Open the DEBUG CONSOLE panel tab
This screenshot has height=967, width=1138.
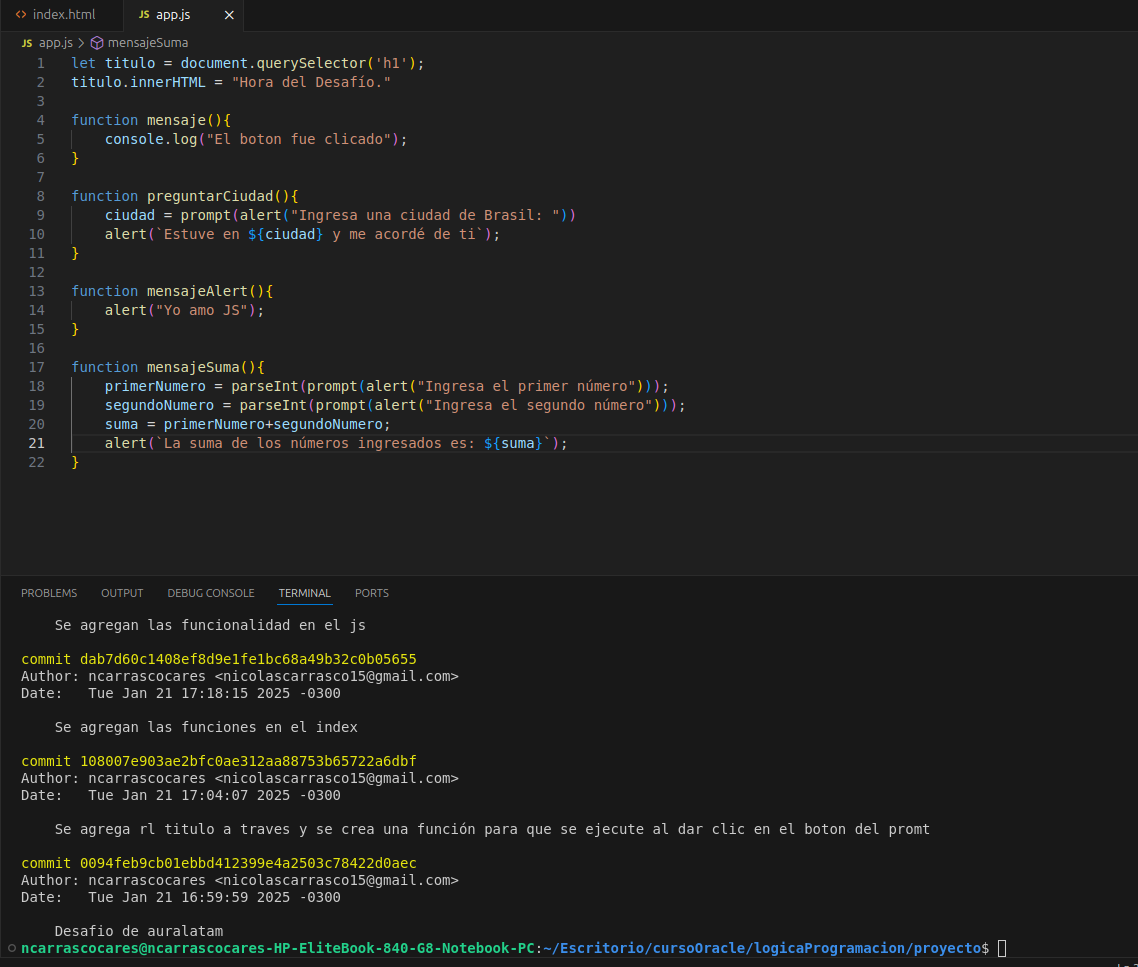click(210, 593)
